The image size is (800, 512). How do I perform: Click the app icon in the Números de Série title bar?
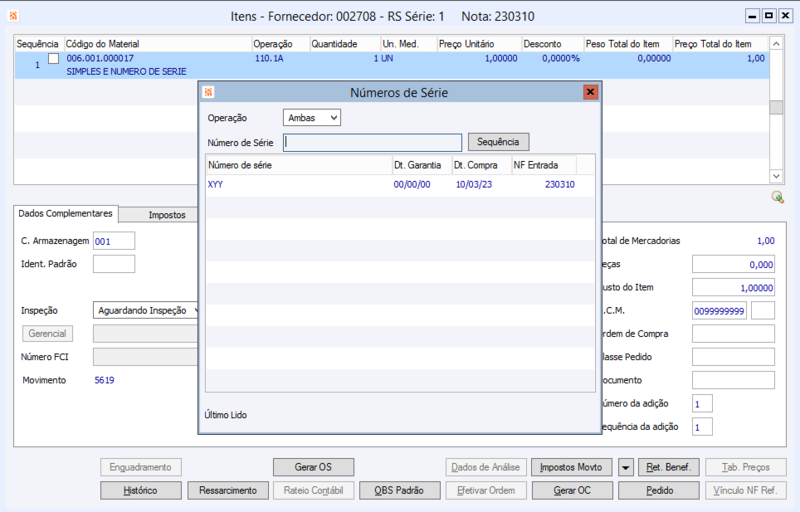pos(208,92)
